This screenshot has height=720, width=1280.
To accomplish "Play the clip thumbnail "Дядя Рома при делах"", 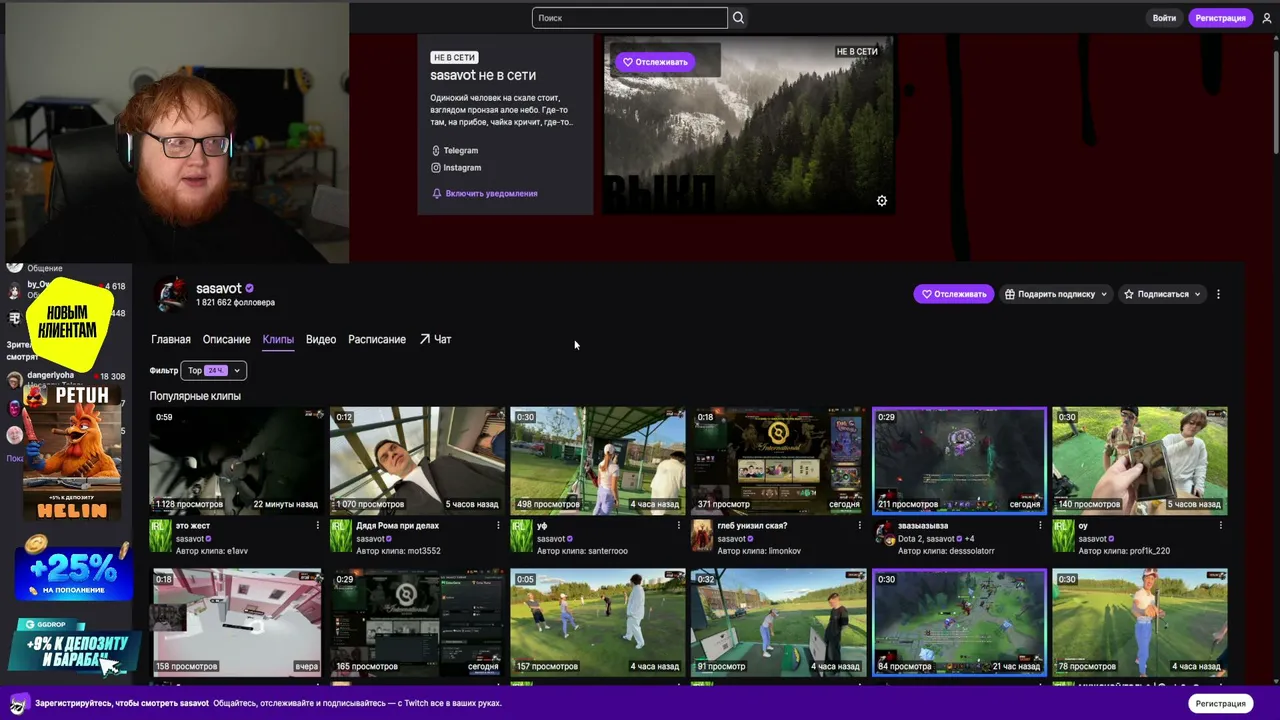I will pyautogui.click(x=417, y=461).
